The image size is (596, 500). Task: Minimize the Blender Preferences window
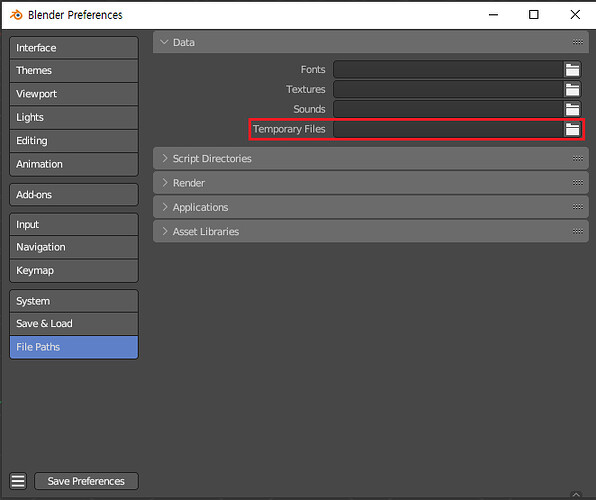[493, 15]
